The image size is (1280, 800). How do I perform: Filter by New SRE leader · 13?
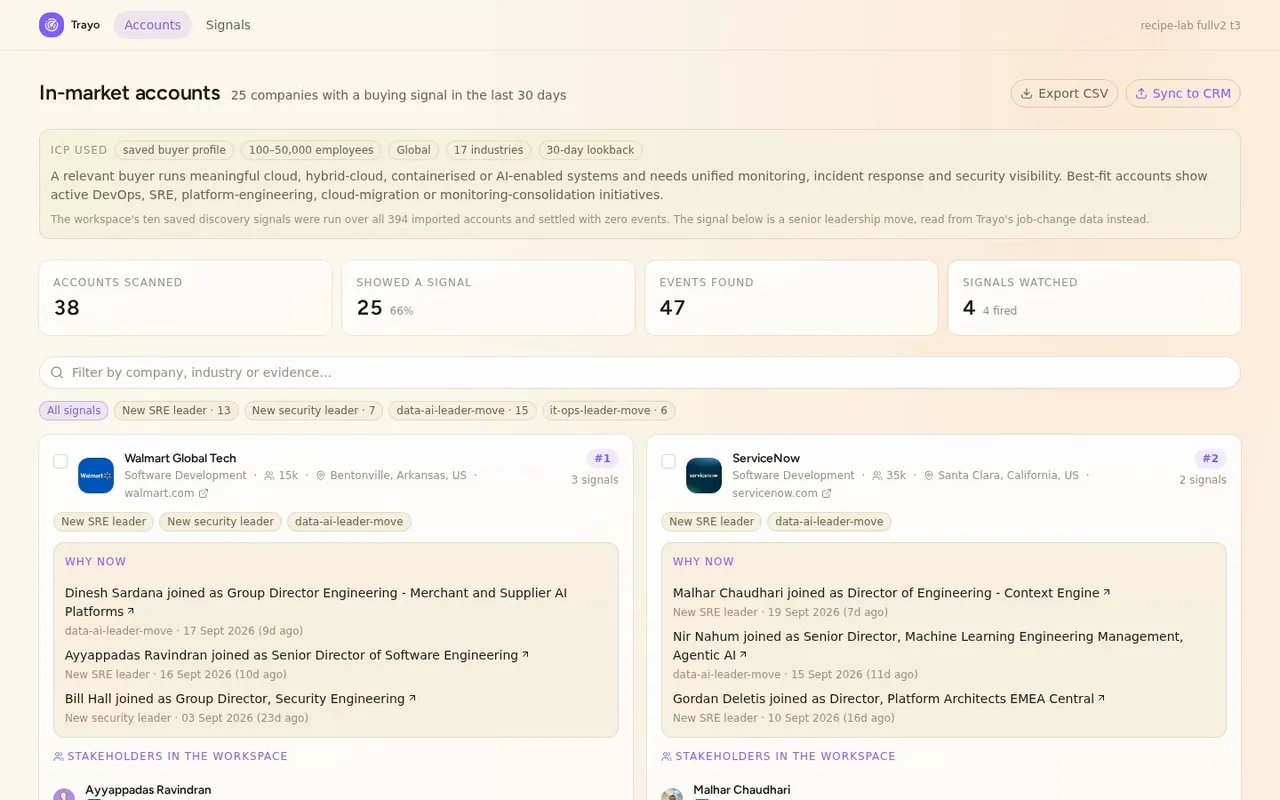coord(176,411)
